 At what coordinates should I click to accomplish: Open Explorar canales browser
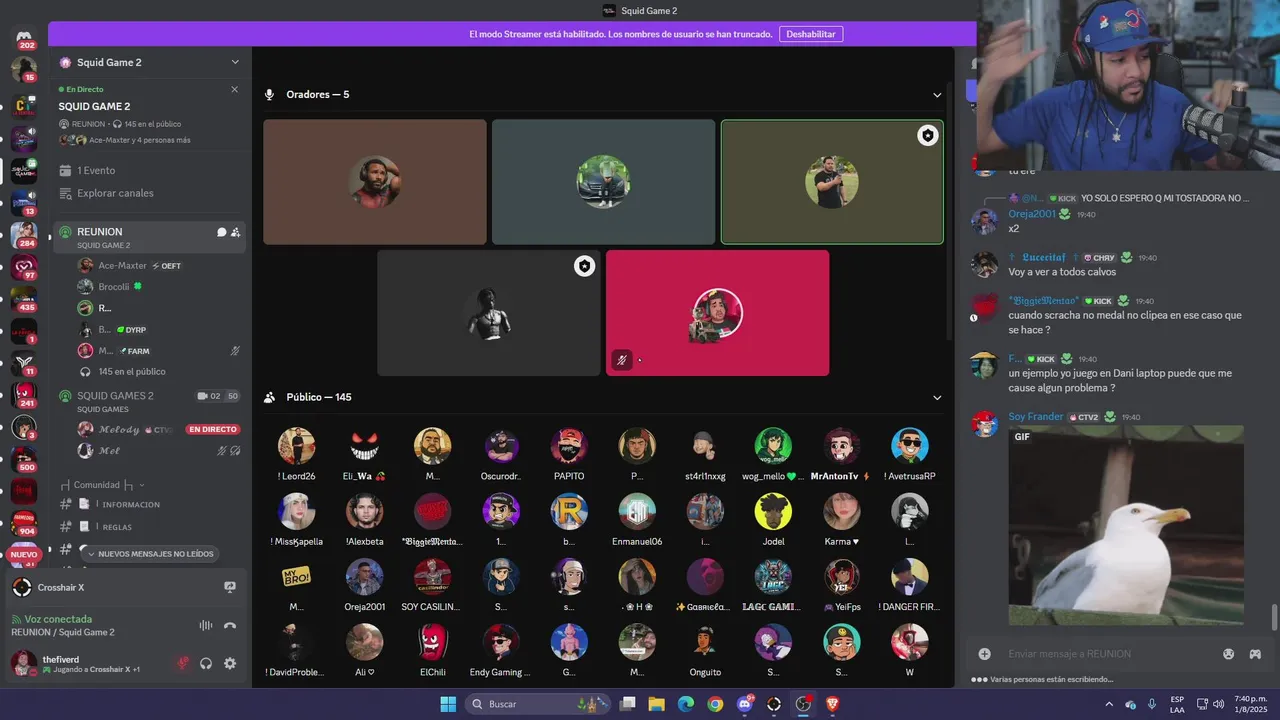[115, 193]
